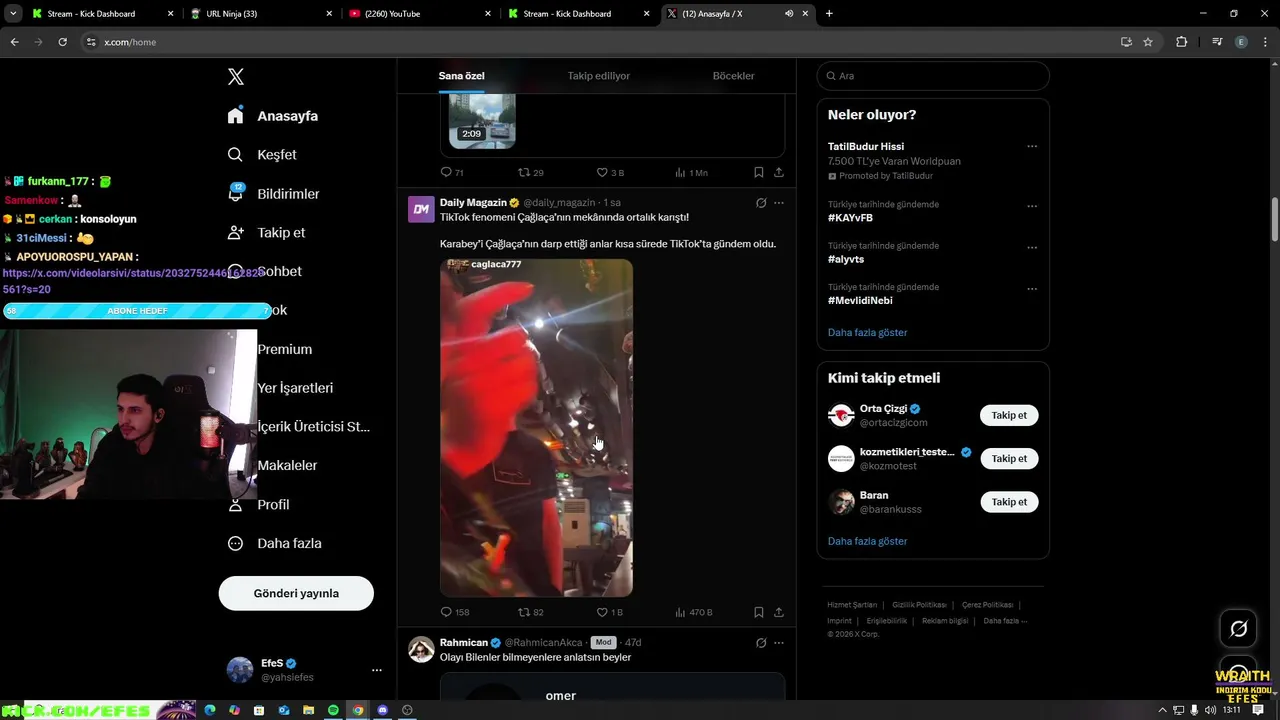This screenshot has height=720, width=1280.
Task: Bookmark the Daily Magazin post
Action: tap(759, 612)
